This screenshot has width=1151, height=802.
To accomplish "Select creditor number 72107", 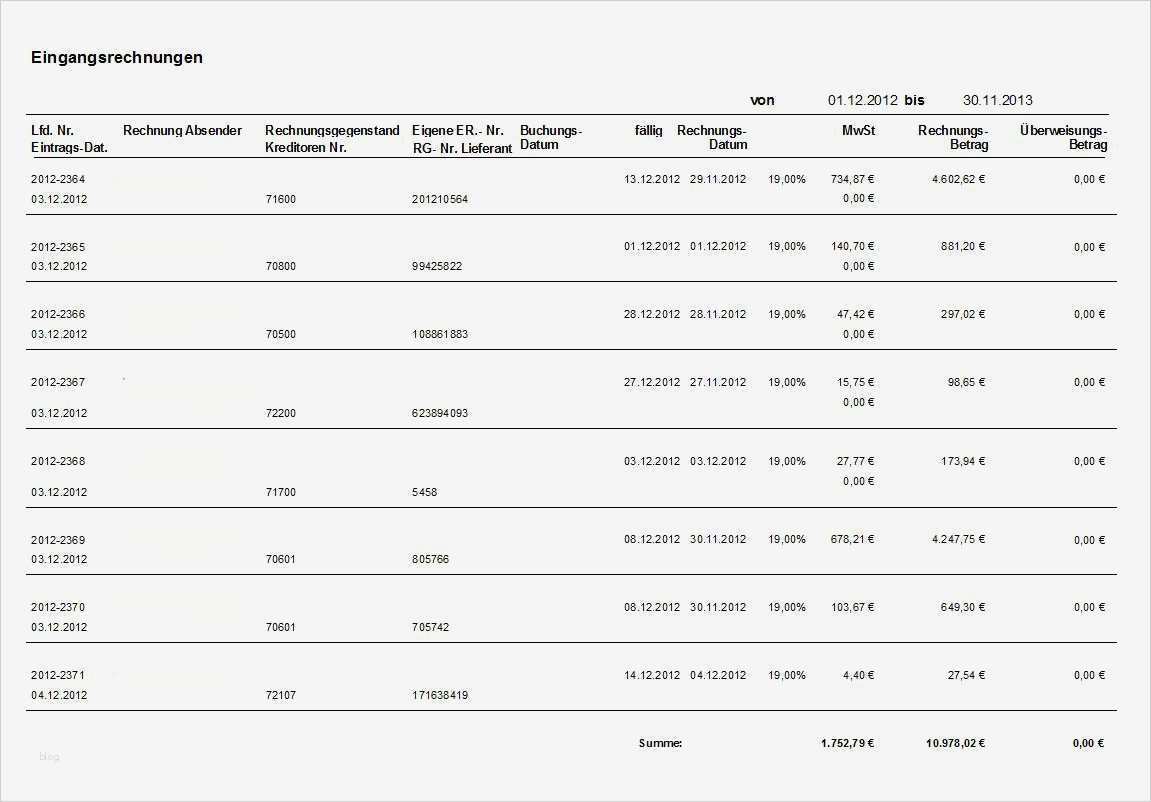I will (281, 695).
